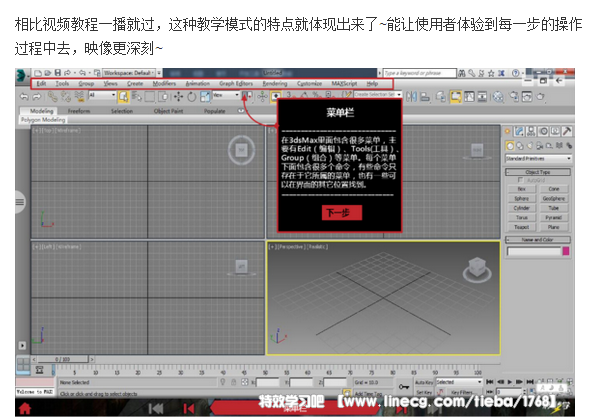Click the Cylinder primitive button
Screen dimensions: 590x418
(522, 208)
